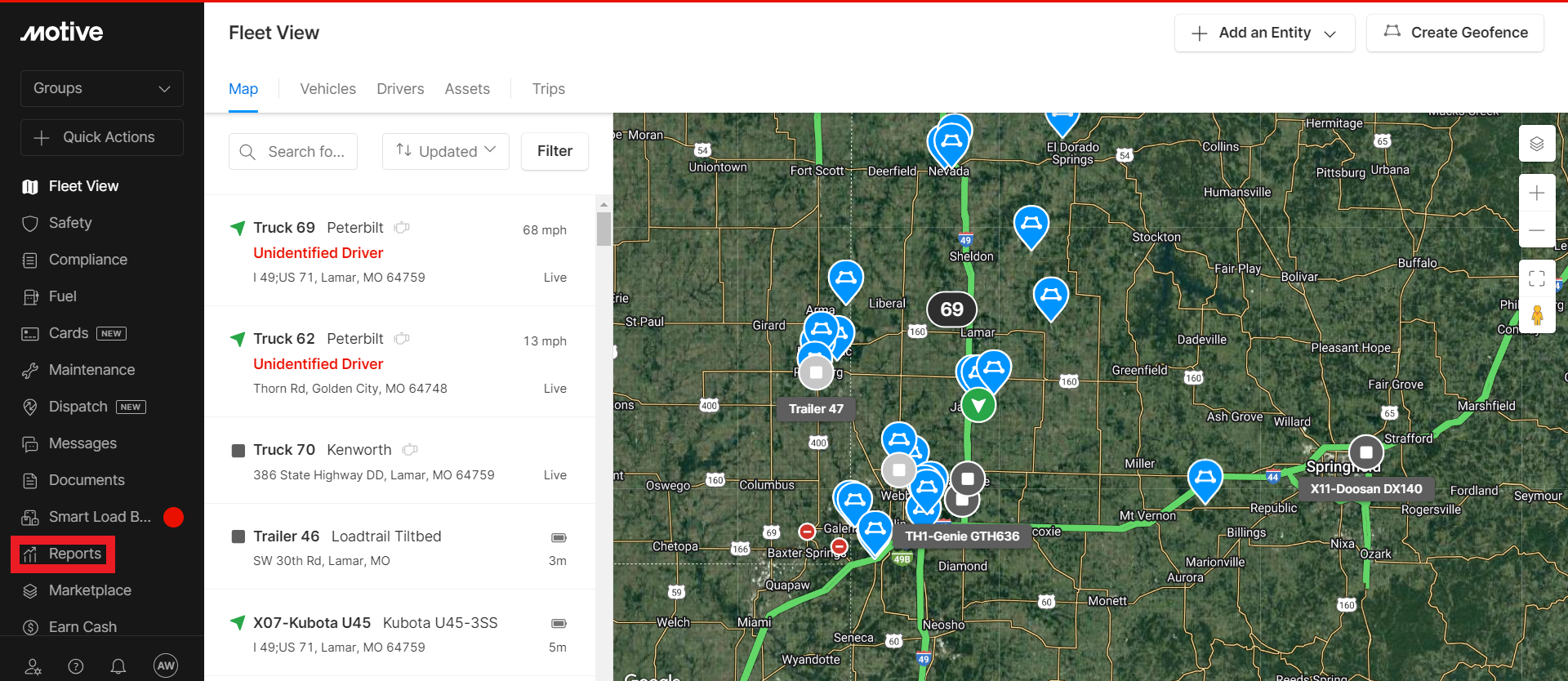Image resolution: width=1568 pixels, height=681 pixels.
Task: Click Unidentified Driver under Truck 69
Action: pyautogui.click(x=318, y=253)
